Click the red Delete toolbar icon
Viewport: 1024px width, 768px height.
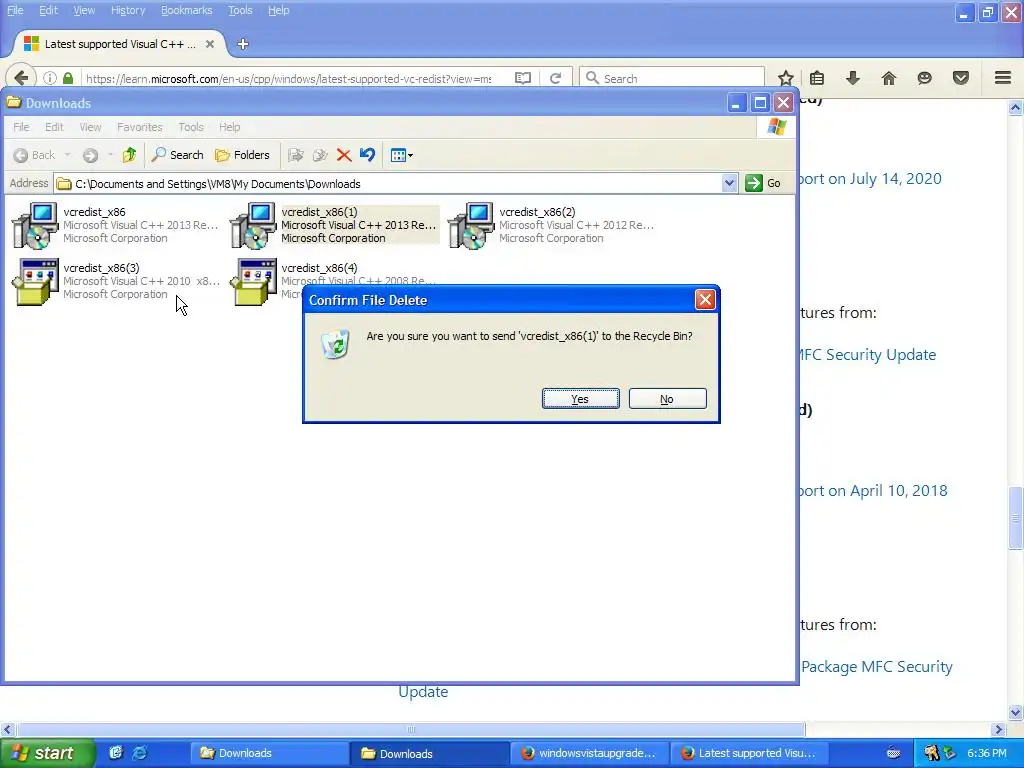click(344, 155)
